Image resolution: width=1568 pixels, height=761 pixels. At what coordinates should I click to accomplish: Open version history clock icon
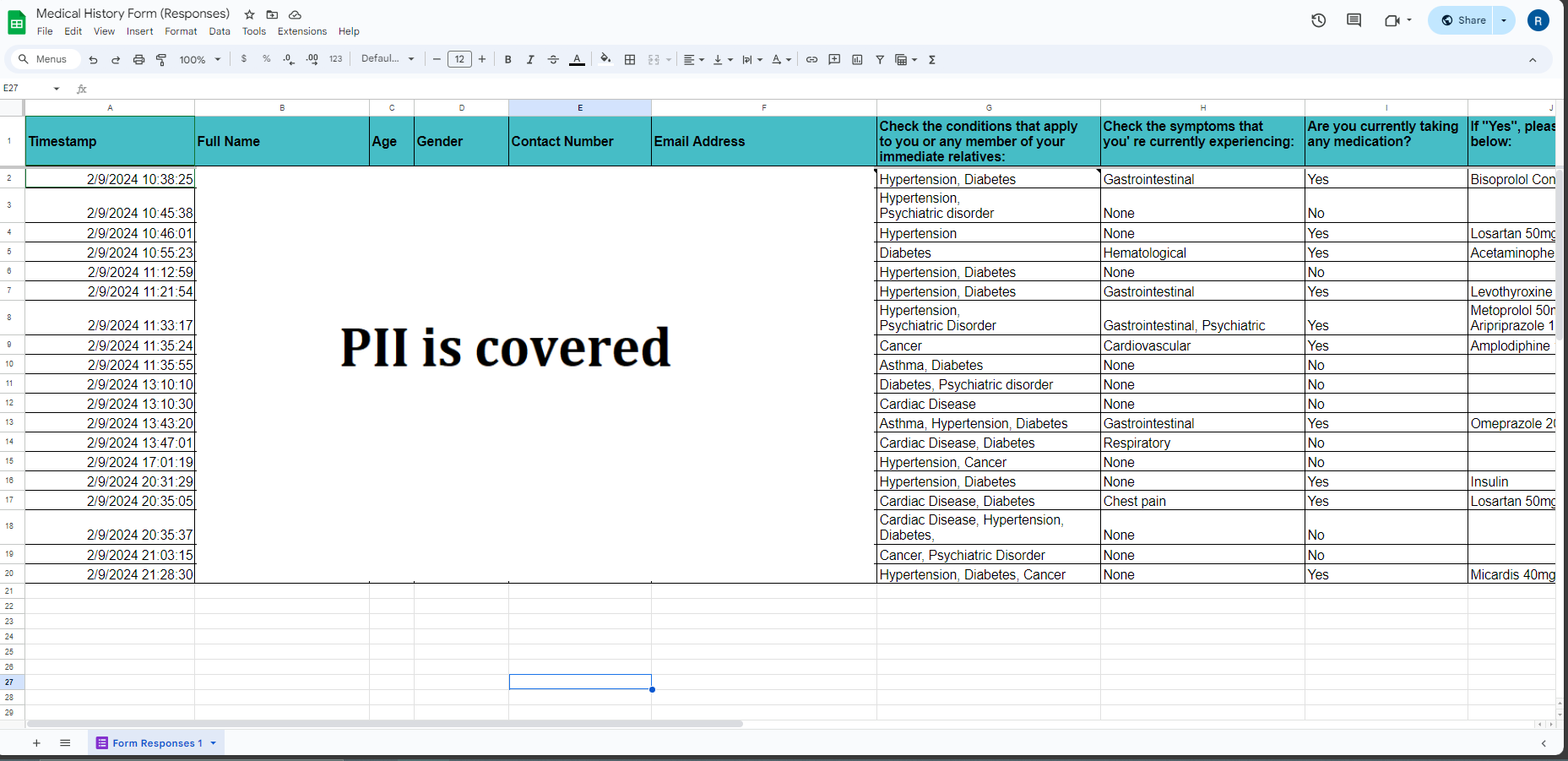[1318, 20]
